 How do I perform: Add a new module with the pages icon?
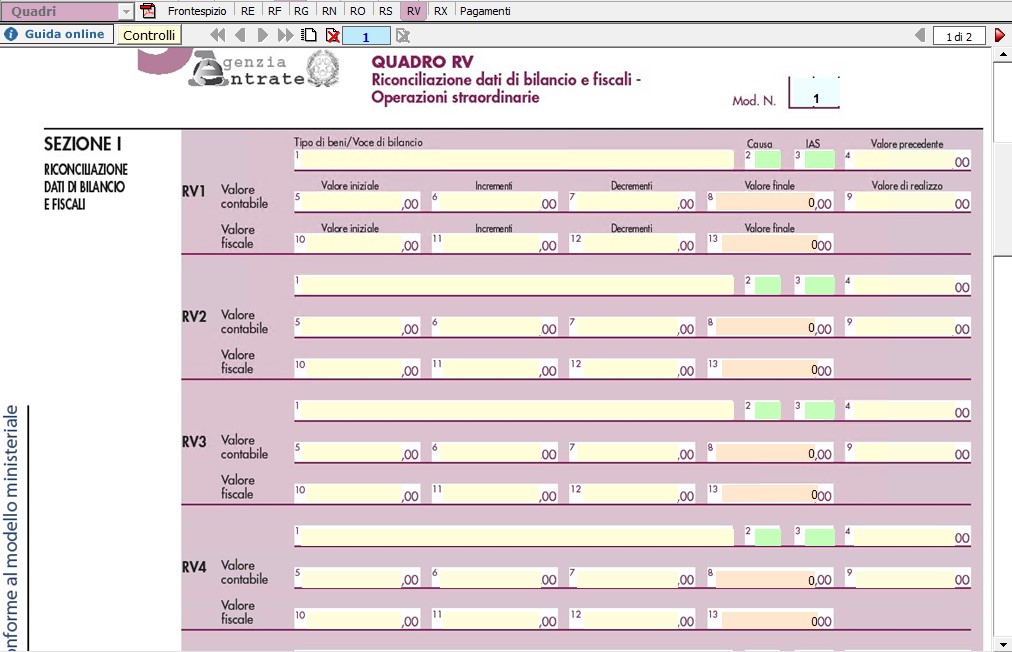pyautogui.click(x=309, y=35)
